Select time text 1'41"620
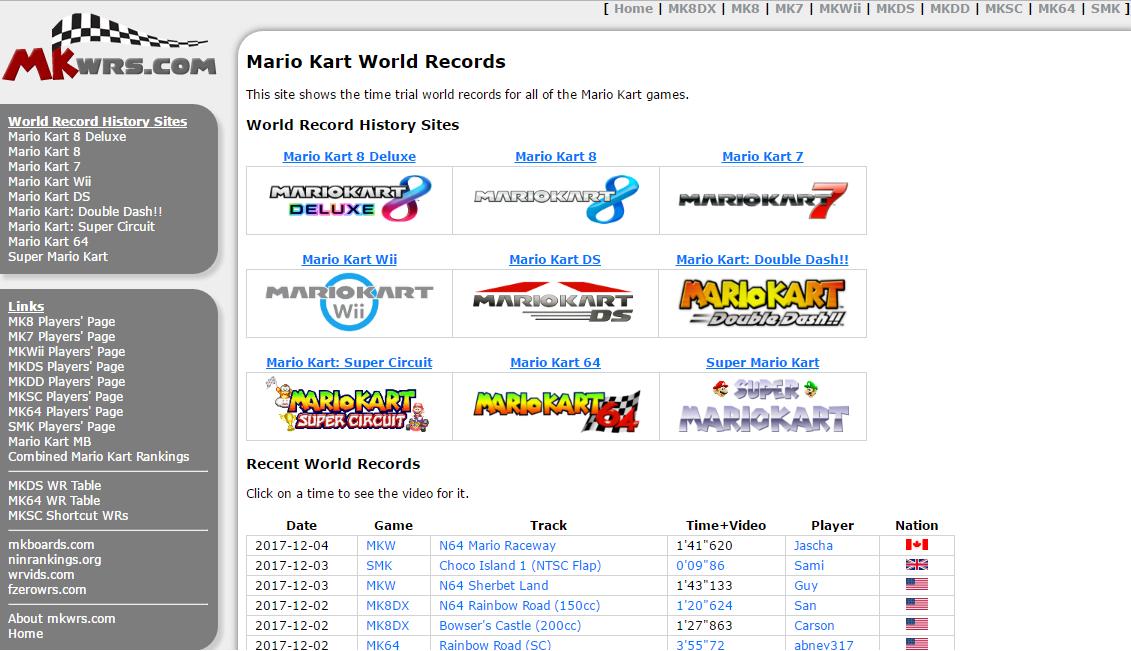Screen dimensions: 1131x651 tap(704, 546)
